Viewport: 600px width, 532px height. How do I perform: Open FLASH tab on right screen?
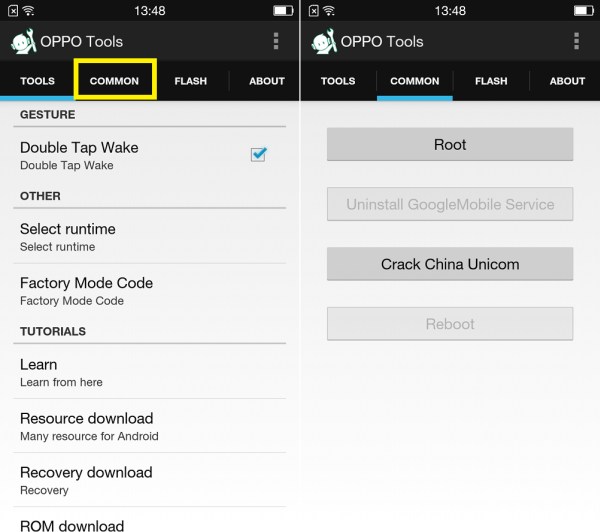pyautogui.click(x=491, y=81)
